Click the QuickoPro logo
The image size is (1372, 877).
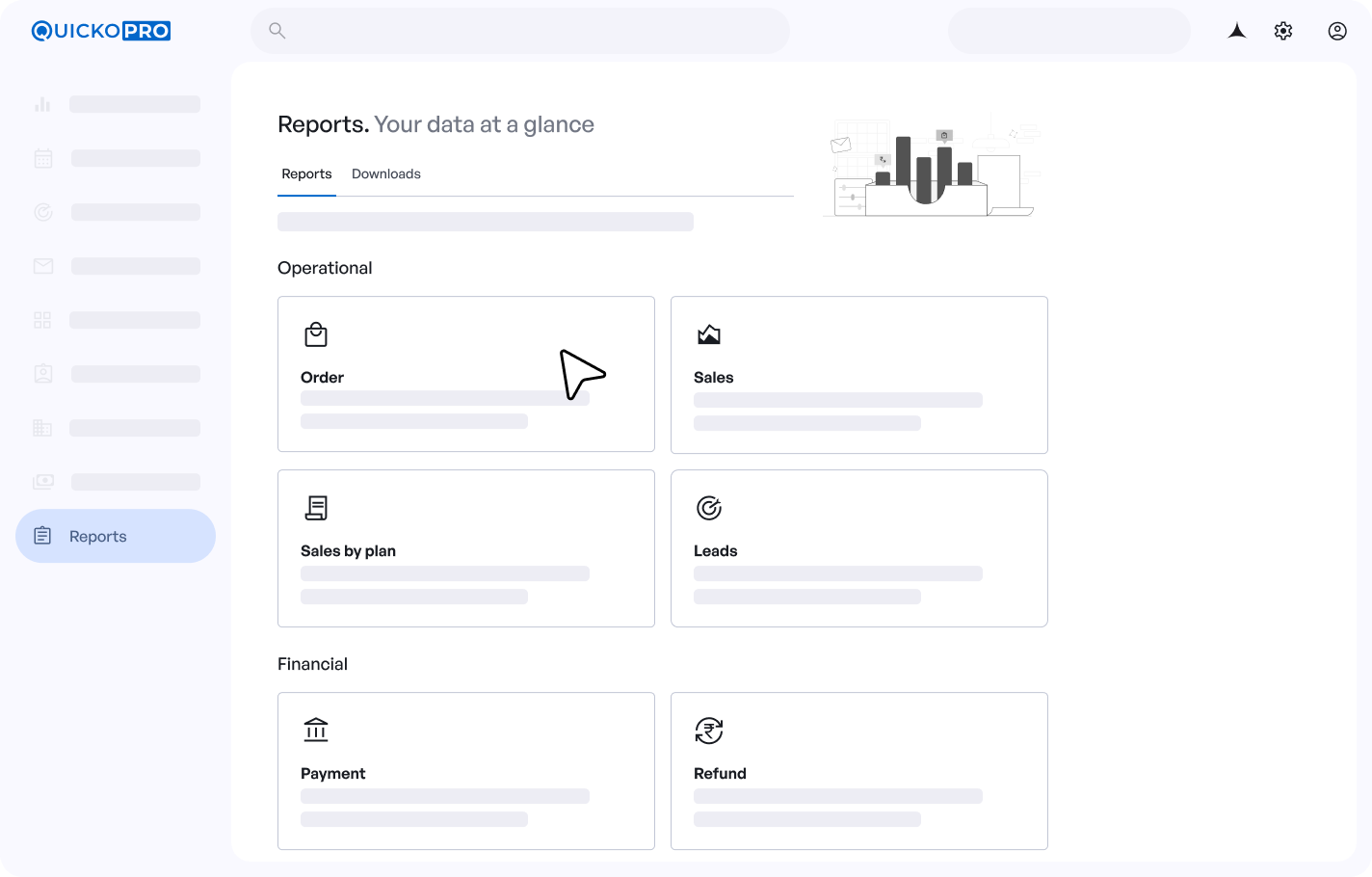(101, 31)
